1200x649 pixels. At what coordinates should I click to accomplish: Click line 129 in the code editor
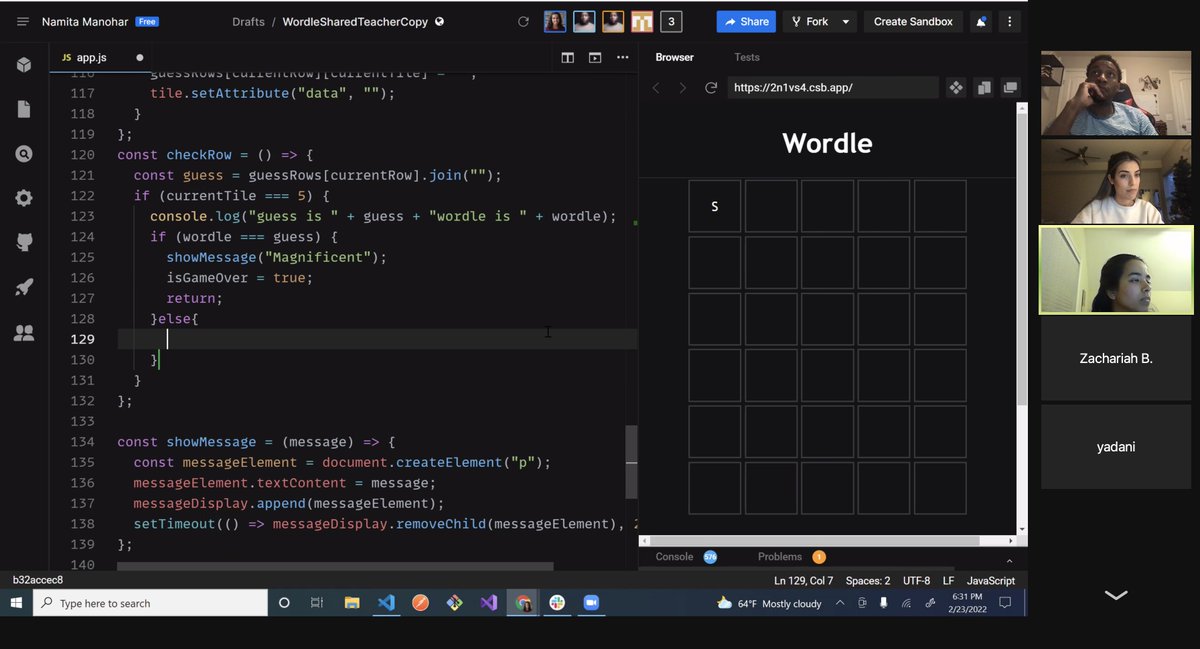[377, 339]
